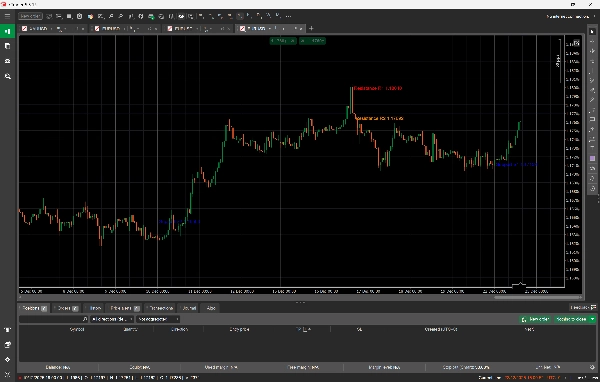Open the Feedback link
This screenshot has width=600, height=382.
coord(583,307)
